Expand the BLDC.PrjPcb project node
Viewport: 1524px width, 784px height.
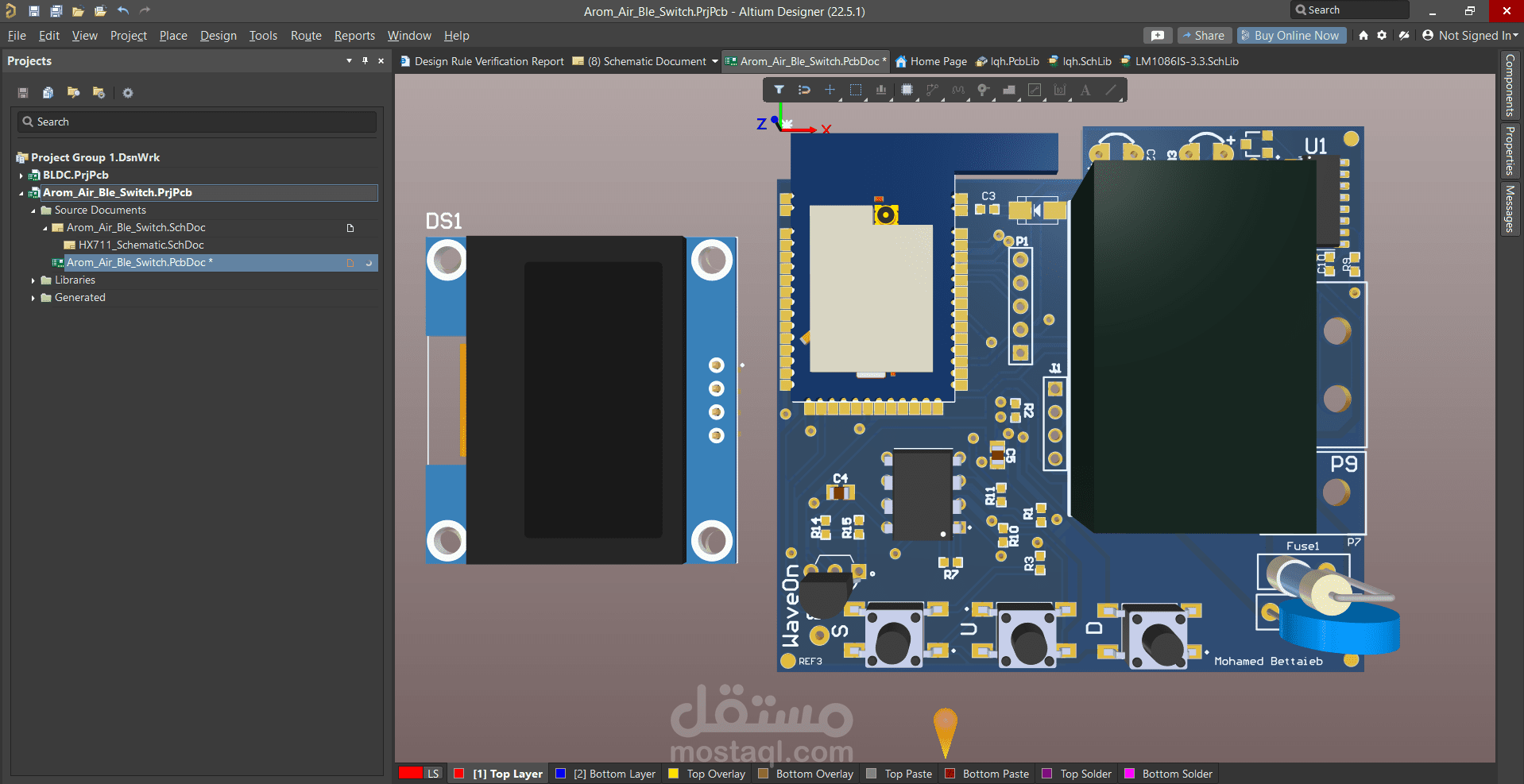coord(21,176)
